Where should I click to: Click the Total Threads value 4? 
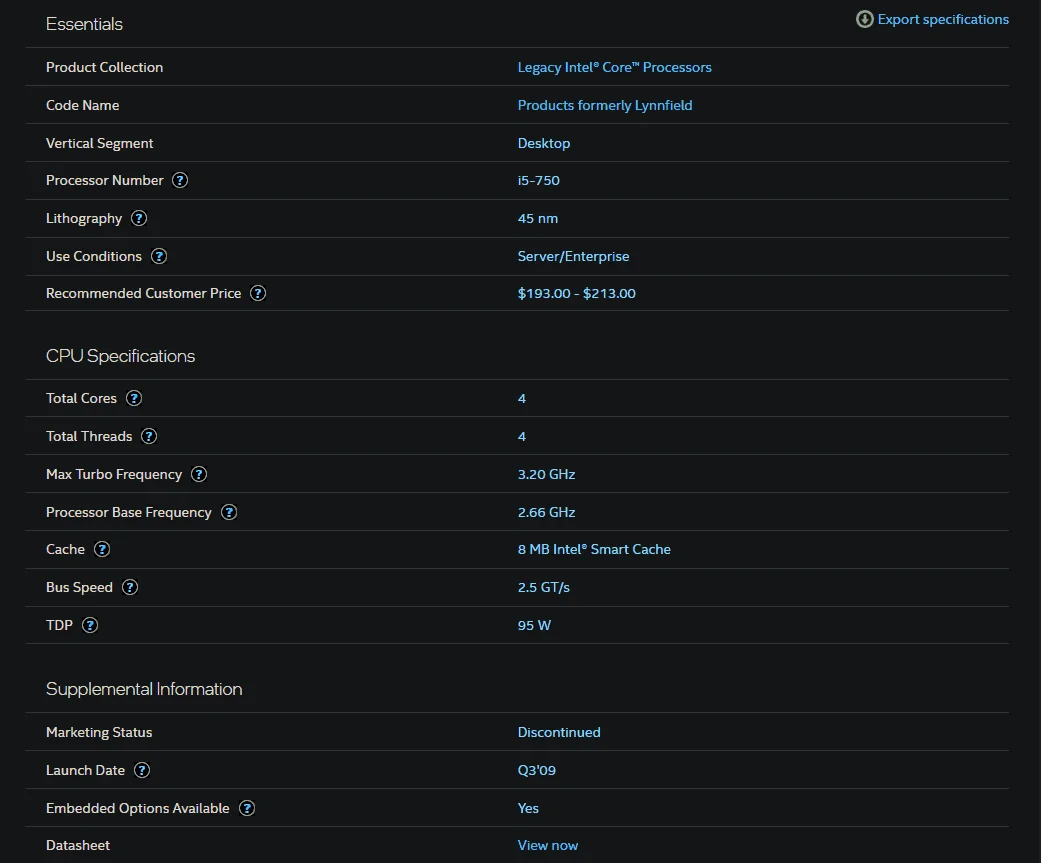tap(522, 436)
